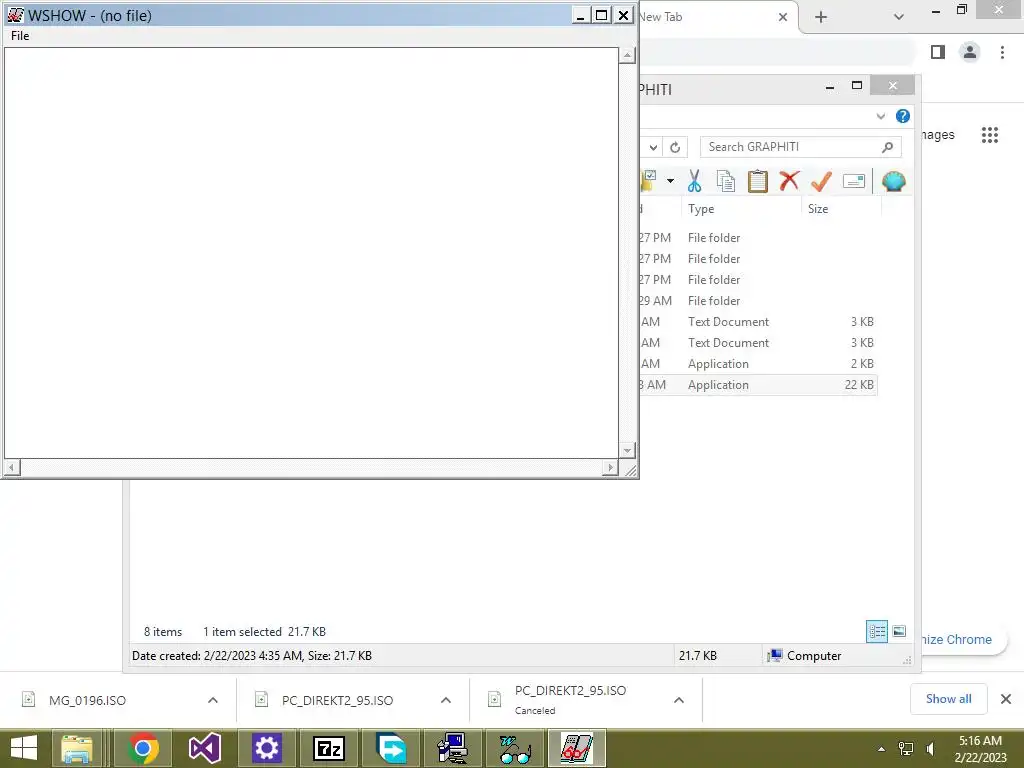Screen dimensions: 1024x768
Task: Switch to Chrome from the taskbar
Action: click(142, 748)
